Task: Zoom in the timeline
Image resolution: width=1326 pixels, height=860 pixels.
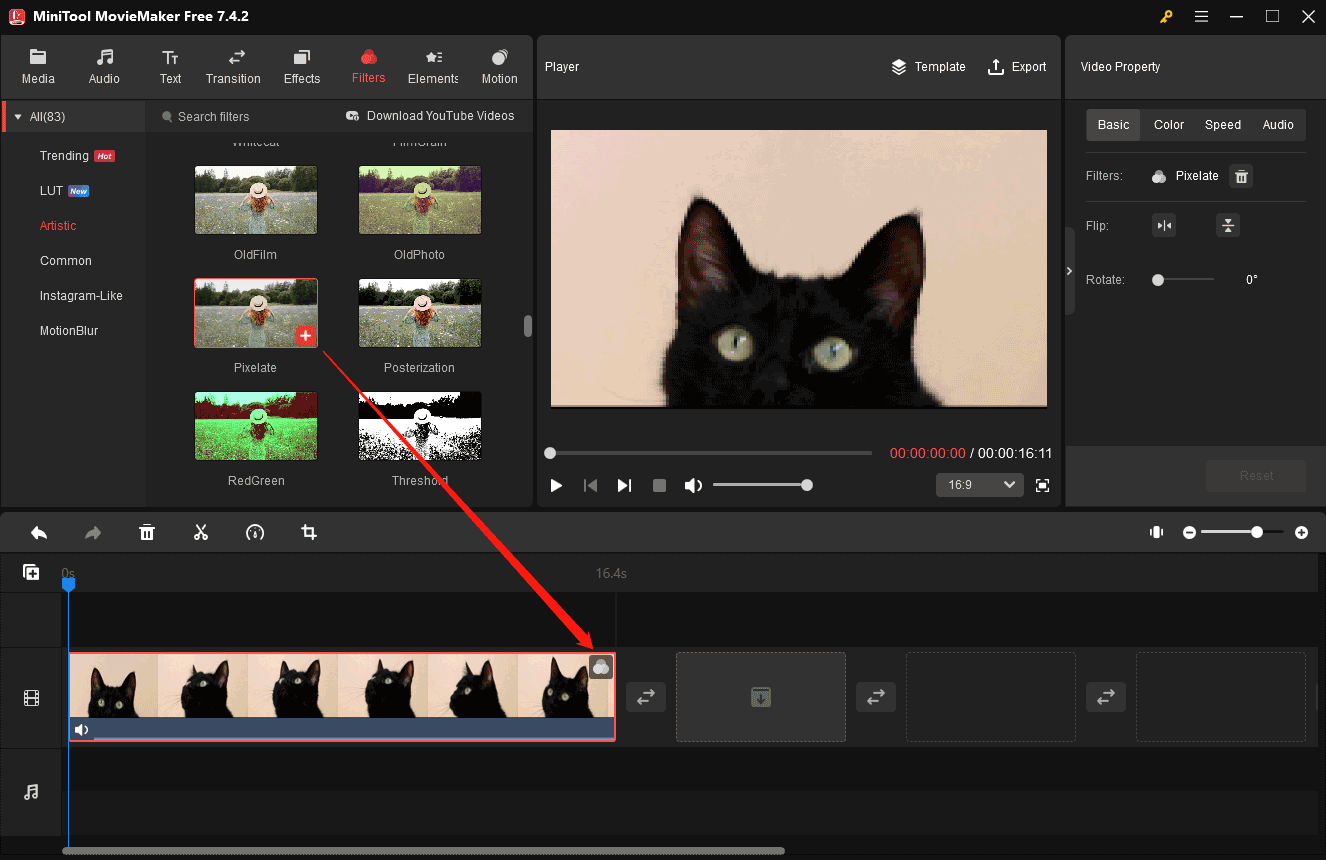Action: pos(1301,533)
